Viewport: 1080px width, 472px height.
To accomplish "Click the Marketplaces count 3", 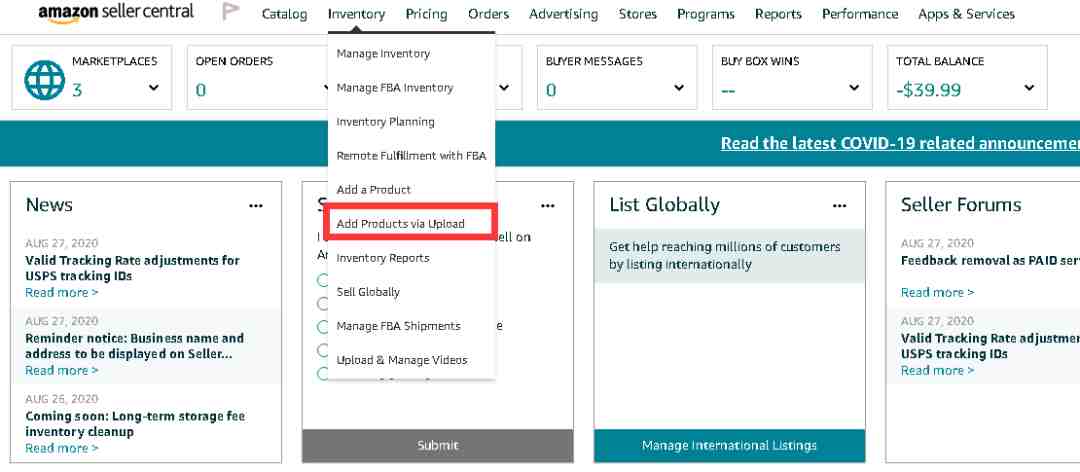I will pyautogui.click(x=76, y=90).
